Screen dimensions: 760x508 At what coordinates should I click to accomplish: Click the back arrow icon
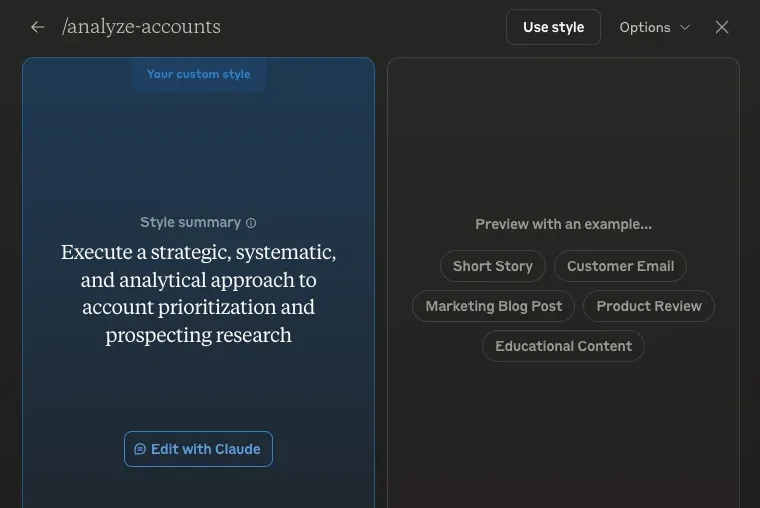[38, 27]
